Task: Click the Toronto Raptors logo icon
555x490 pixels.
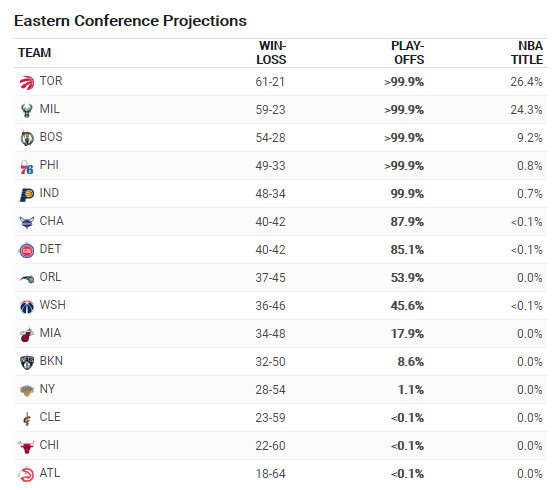Action: click(27, 82)
